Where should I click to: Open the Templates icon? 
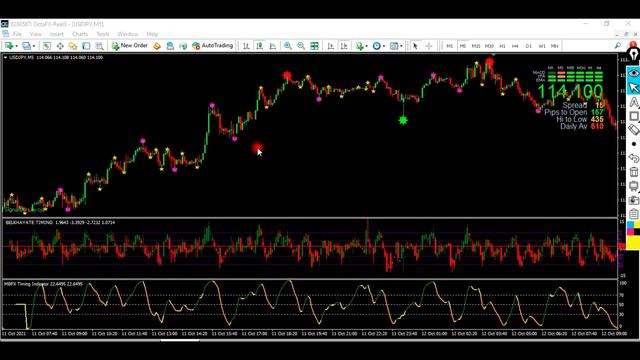click(x=394, y=46)
